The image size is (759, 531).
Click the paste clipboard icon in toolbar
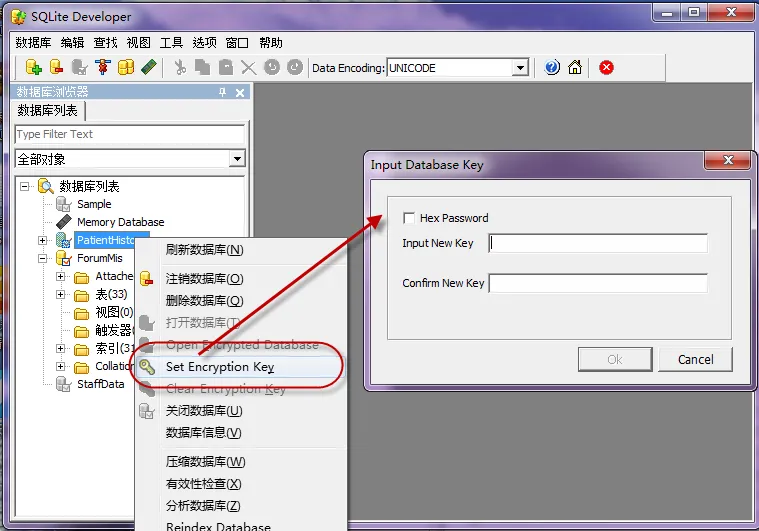(226, 67)
